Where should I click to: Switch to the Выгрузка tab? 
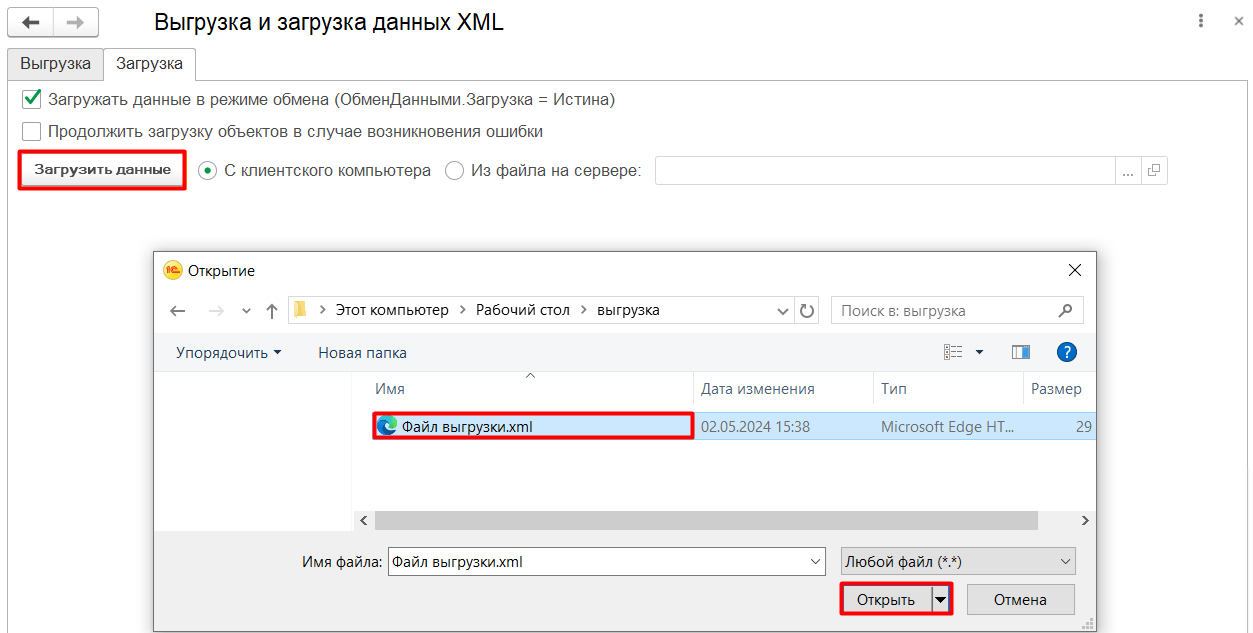click(55, 63)
